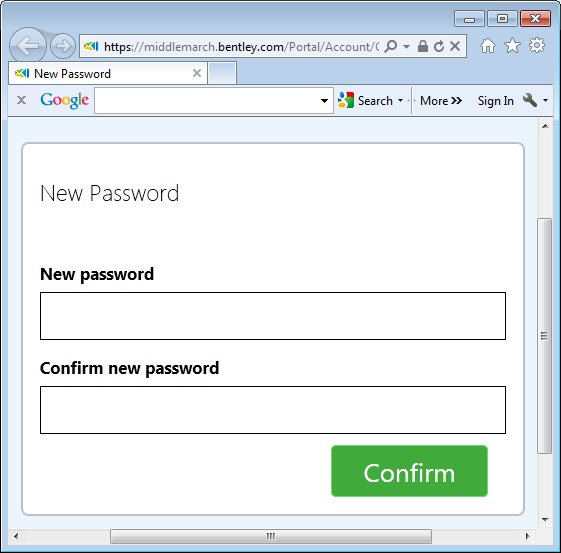Select the New Password tab
561x553 pixels.
(x=108, y=74)
